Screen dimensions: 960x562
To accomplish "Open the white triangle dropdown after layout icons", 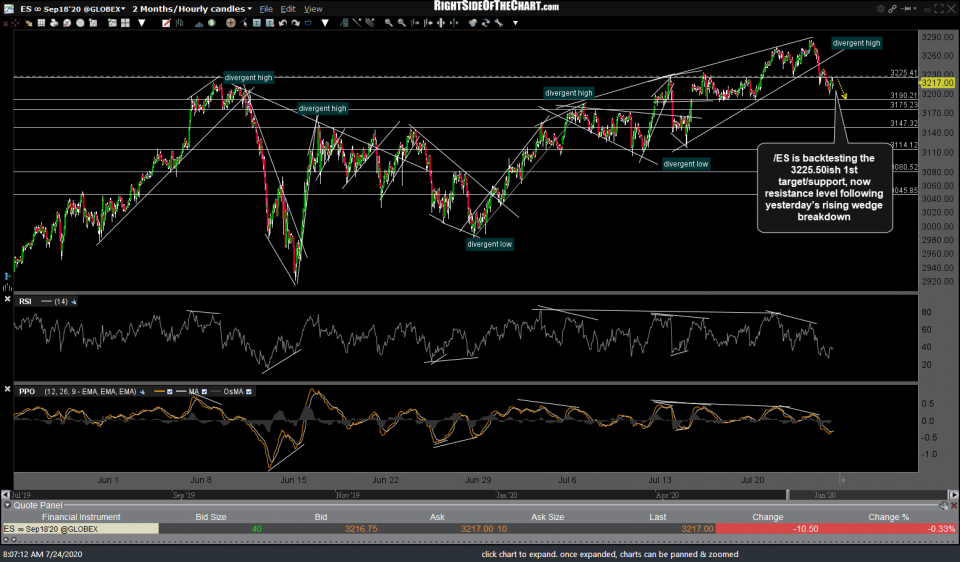I will tap(141, 23).
